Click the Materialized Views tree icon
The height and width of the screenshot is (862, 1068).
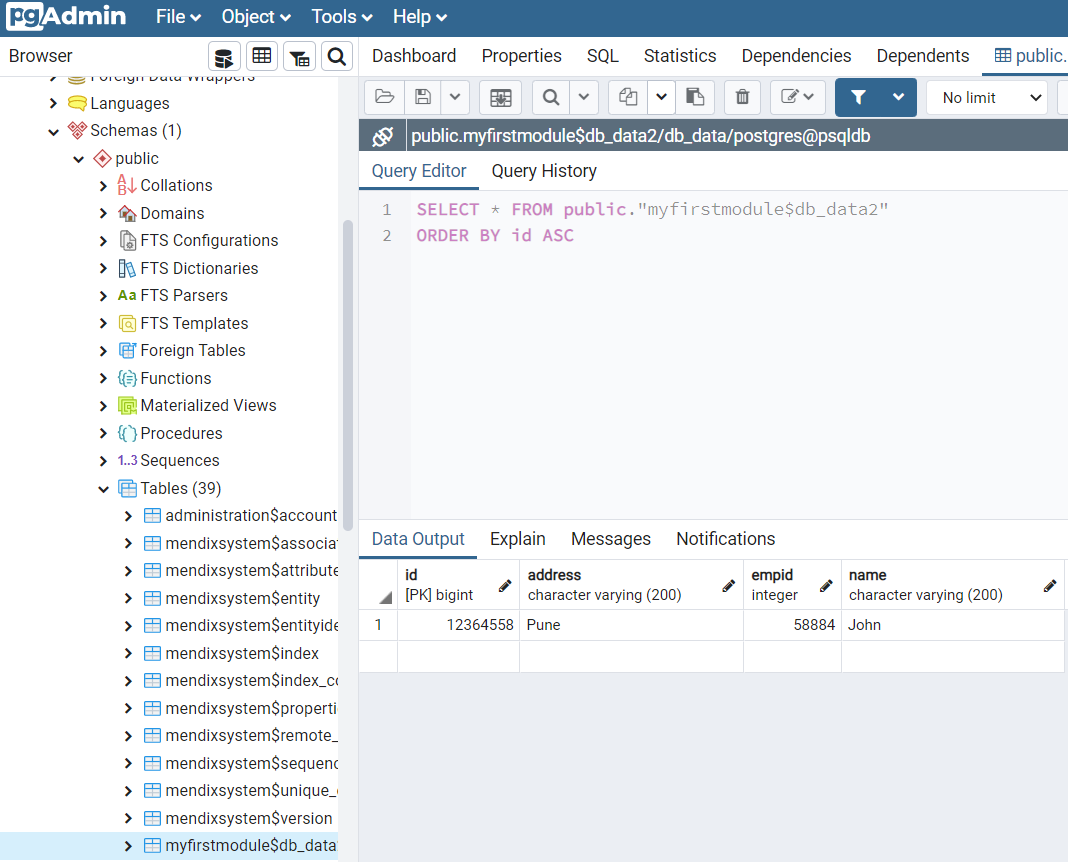point(127,406)
